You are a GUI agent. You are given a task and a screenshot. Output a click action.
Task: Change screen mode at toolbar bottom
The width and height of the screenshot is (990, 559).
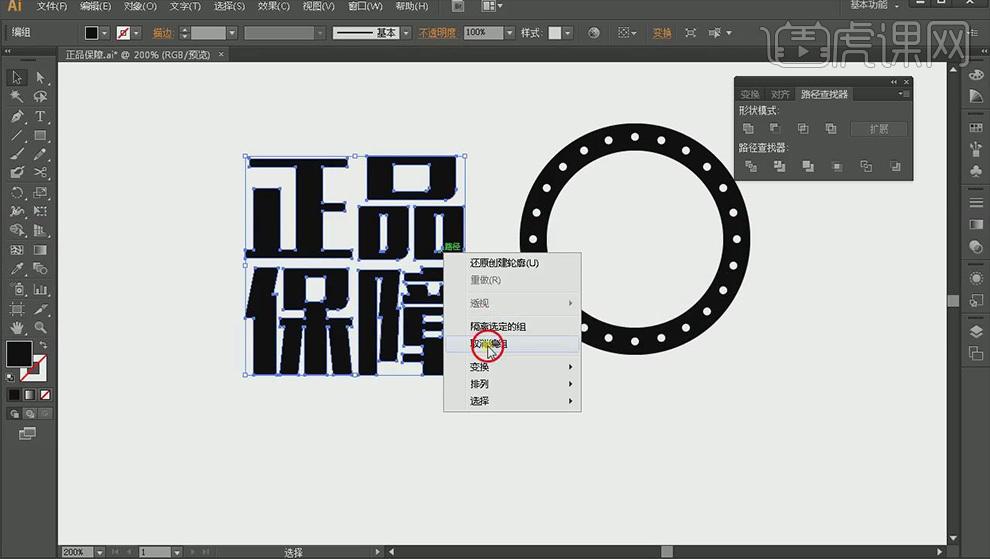tap(27, 433)
